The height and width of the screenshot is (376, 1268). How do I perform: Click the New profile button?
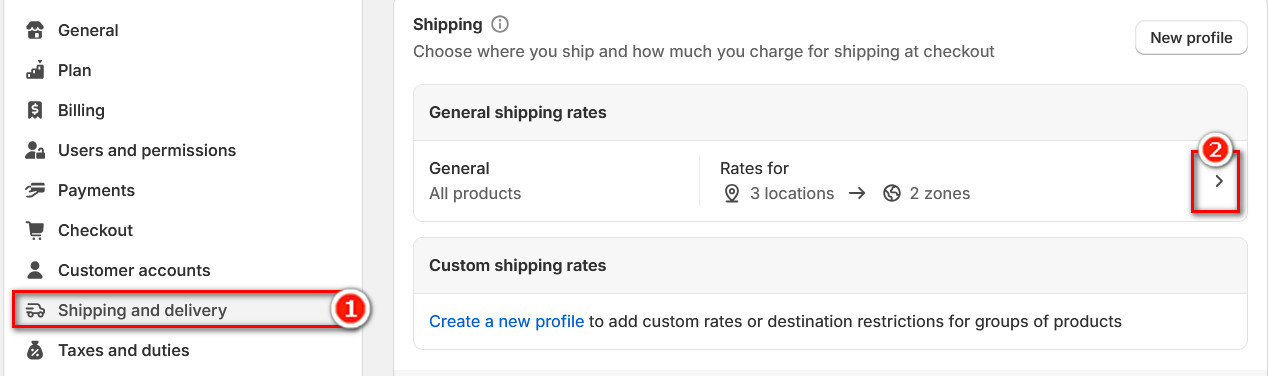point(1191,38)
